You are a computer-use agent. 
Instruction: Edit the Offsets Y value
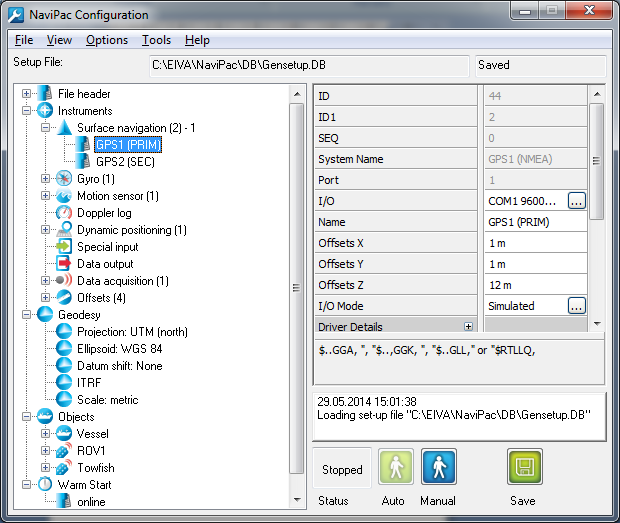[536, 264]
